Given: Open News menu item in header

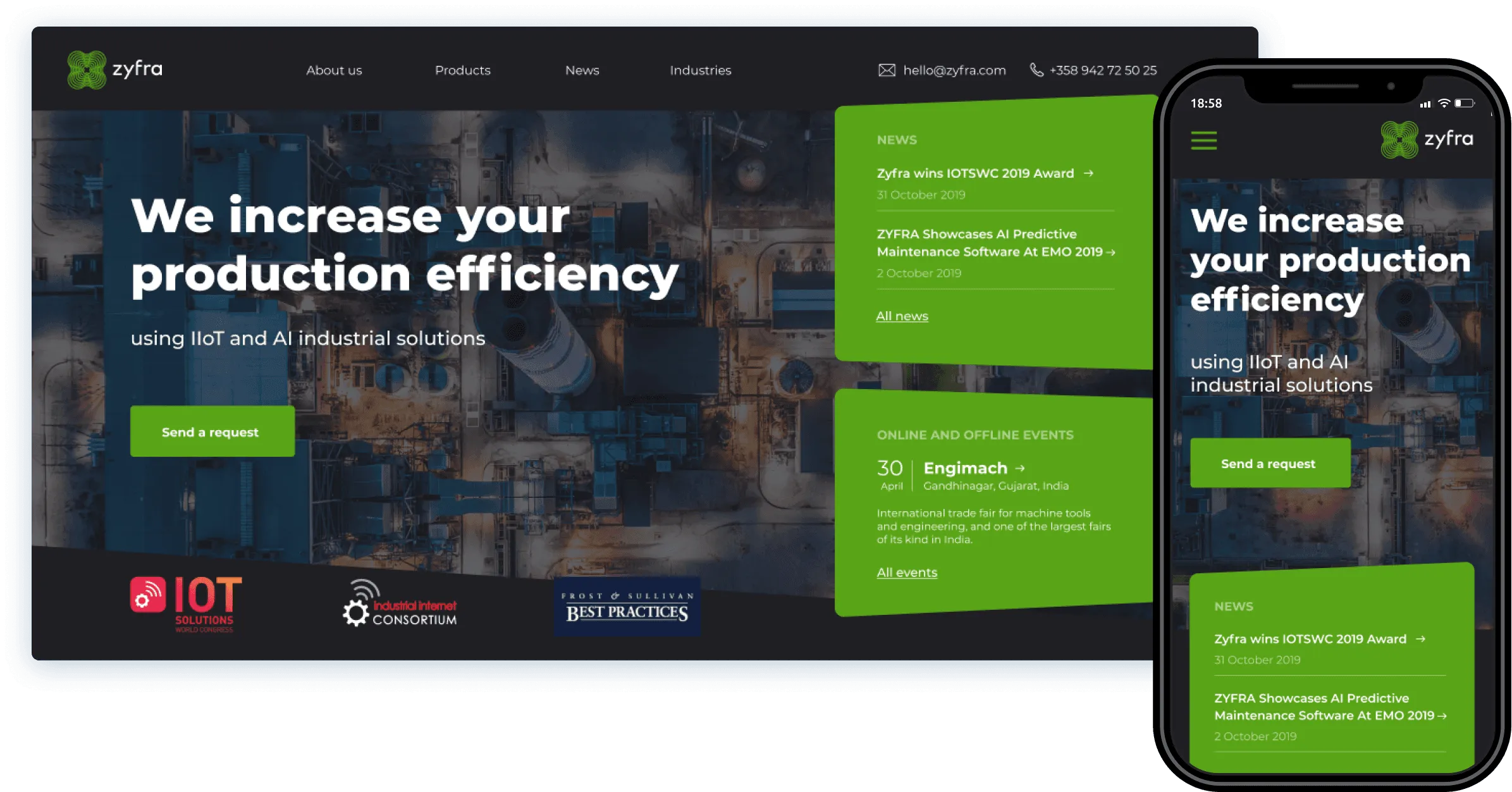Looking at the screenshot, I should coord(582,70).
